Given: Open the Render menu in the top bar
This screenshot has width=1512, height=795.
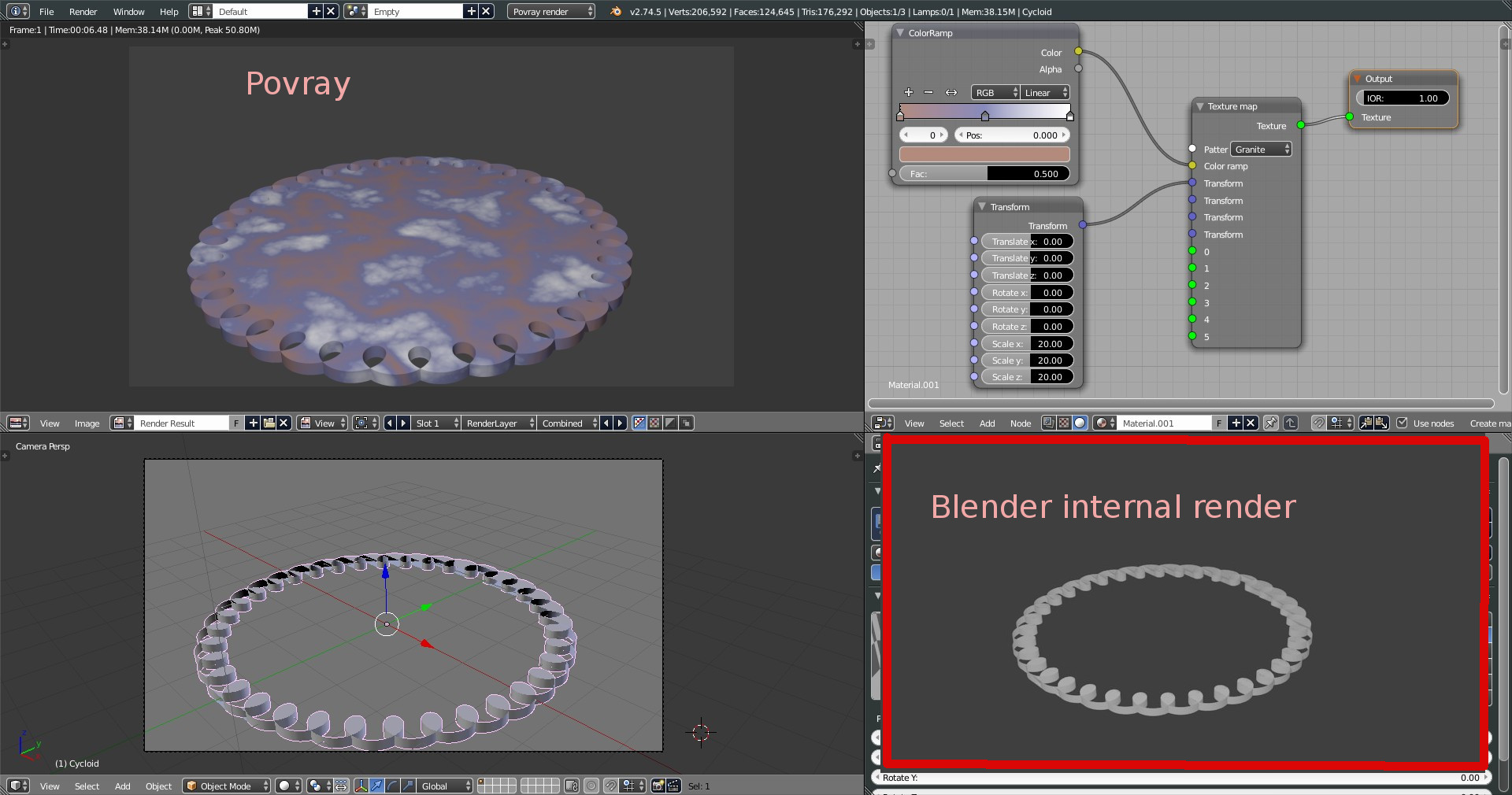Looking at the screenshot, I should [83, 12].
